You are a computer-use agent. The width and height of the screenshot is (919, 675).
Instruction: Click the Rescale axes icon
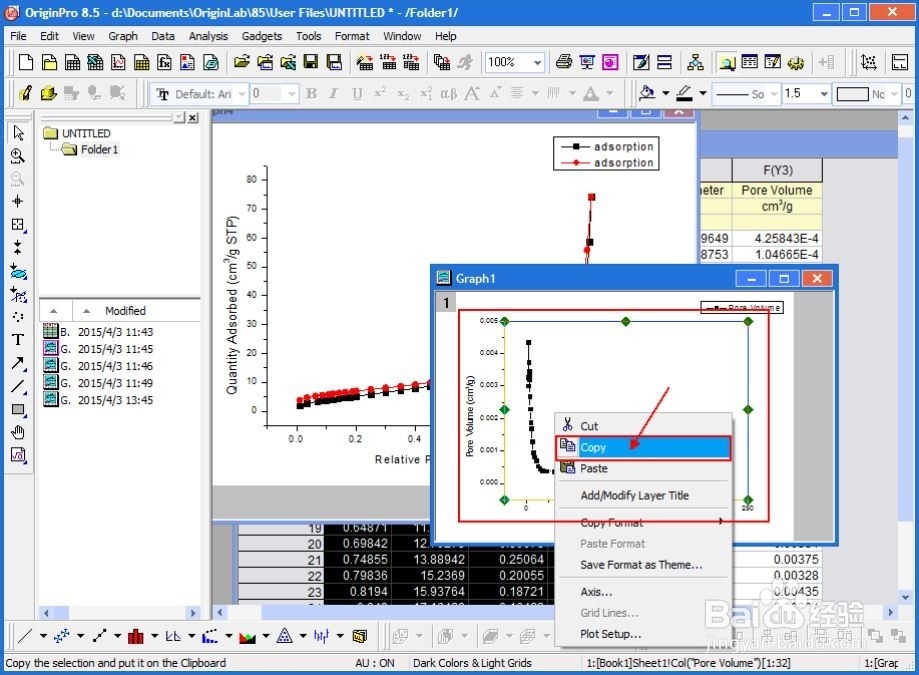[x=868, y=62]
